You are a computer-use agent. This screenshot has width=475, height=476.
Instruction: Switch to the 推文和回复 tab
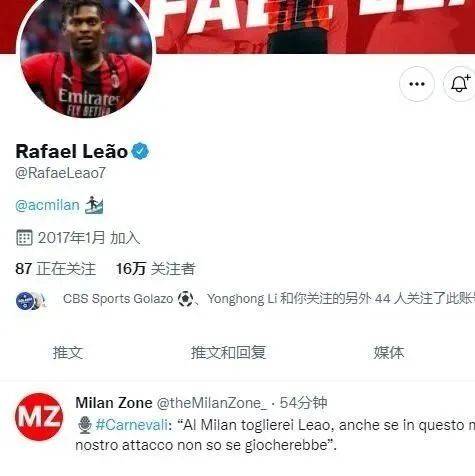point(228,352)
